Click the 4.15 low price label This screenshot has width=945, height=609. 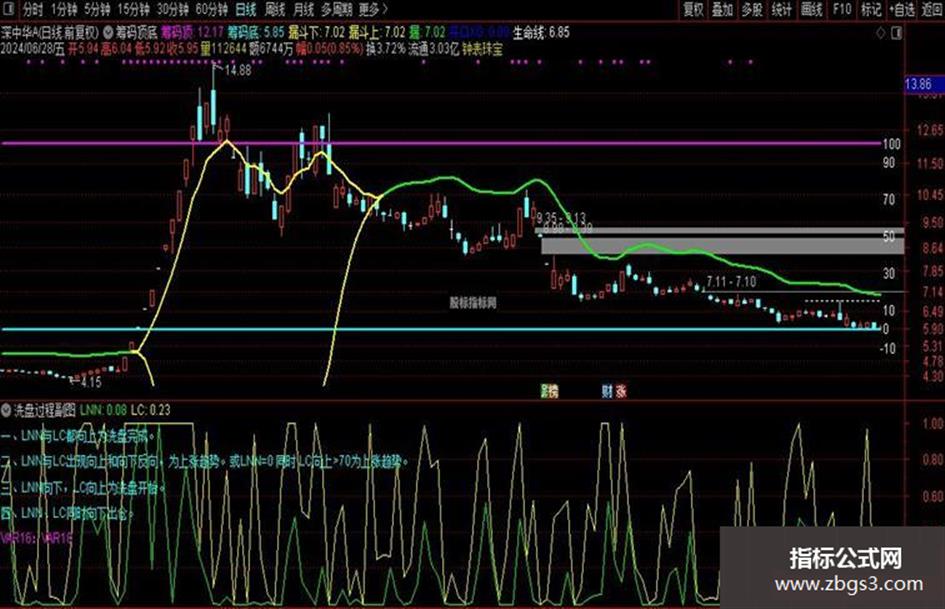coord(90,382)
